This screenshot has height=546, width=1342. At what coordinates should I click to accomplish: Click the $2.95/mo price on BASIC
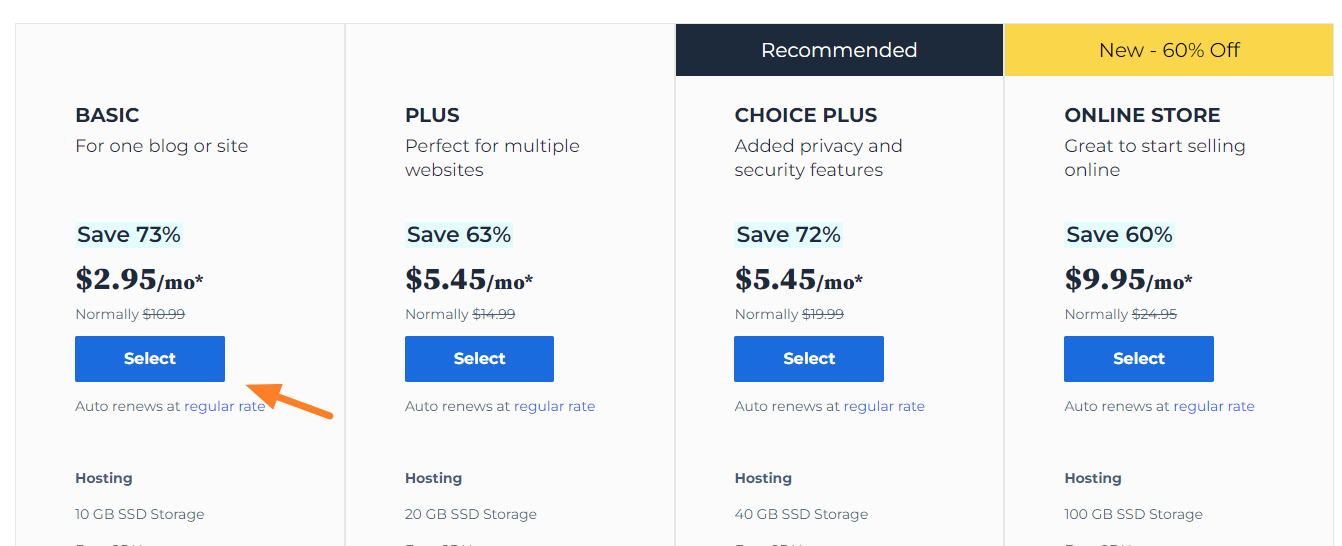139,279
